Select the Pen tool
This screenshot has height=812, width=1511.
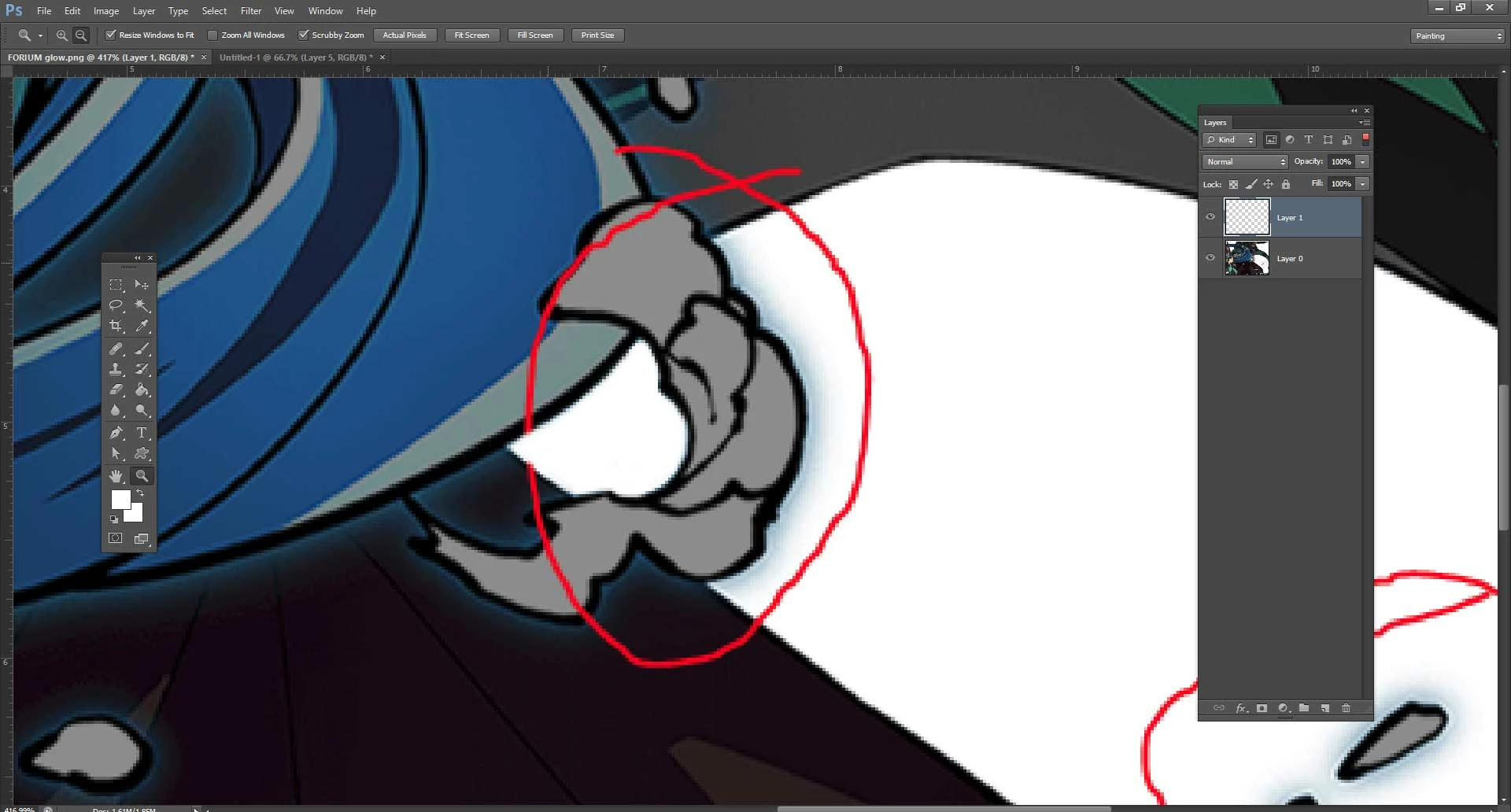116,433
